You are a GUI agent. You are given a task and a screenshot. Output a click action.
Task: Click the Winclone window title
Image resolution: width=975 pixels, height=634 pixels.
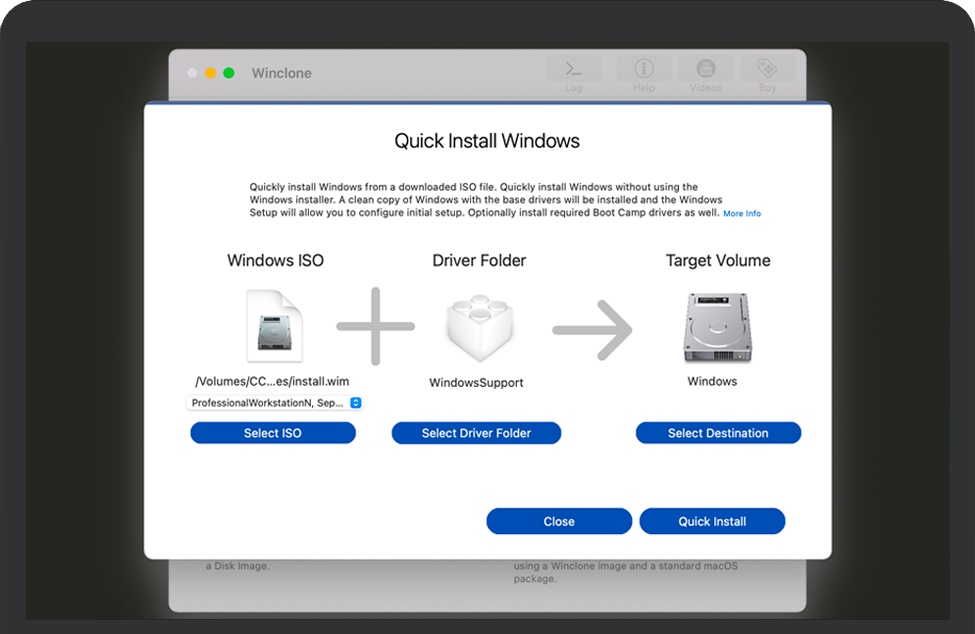(x=281, y=74)
